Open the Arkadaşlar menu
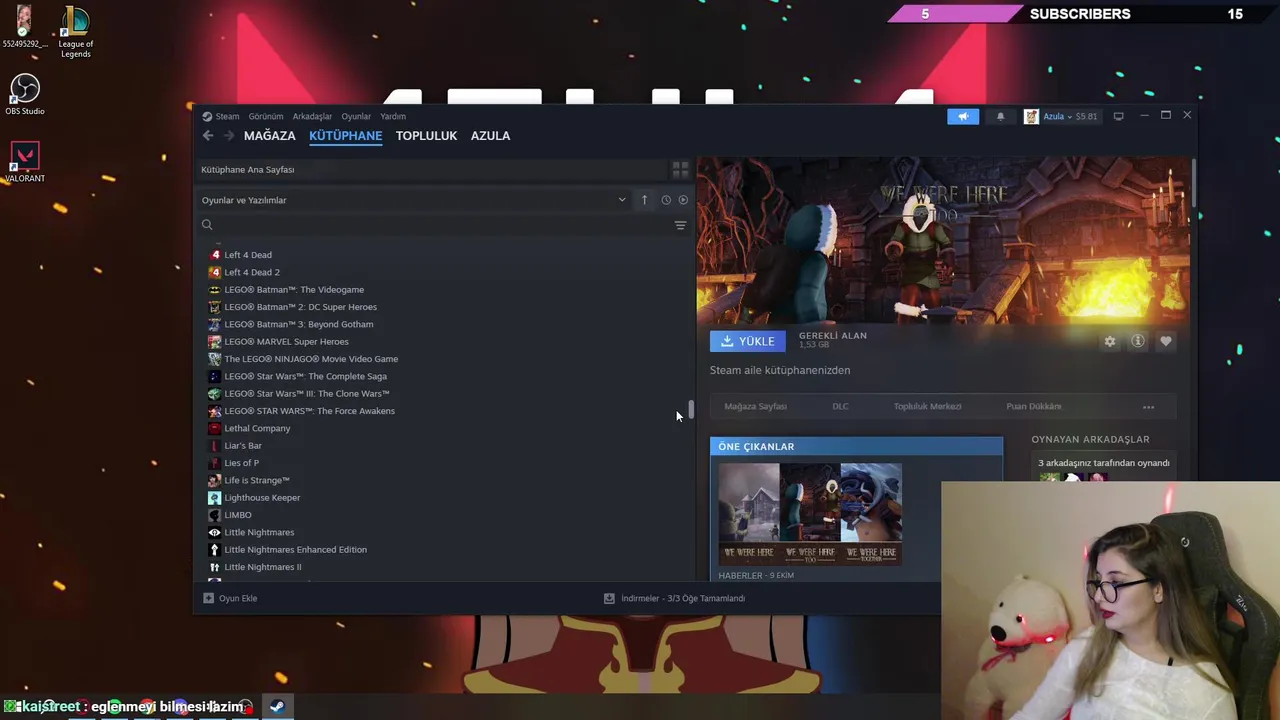Viewport: 1280px width, 720px height. [312, 116]
